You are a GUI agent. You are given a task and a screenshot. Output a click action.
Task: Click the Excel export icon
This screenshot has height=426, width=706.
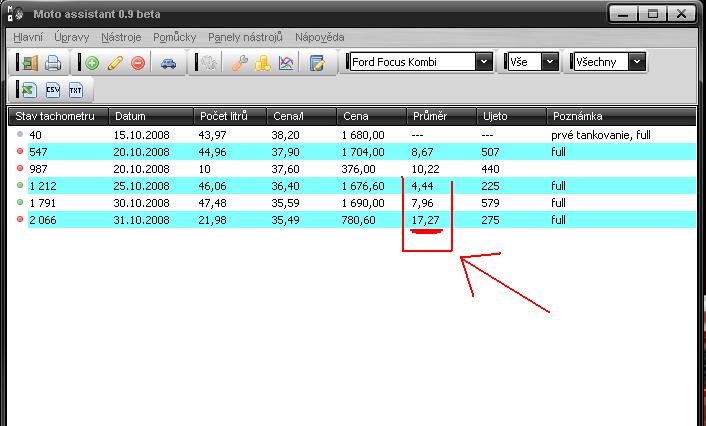[29, 90]
